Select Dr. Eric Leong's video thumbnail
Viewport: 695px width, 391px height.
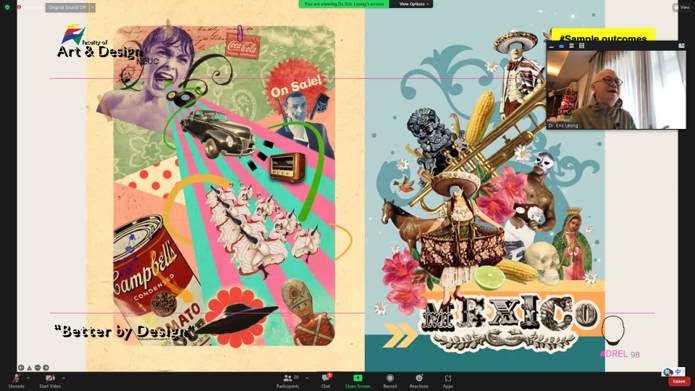[x=616, y=90]
